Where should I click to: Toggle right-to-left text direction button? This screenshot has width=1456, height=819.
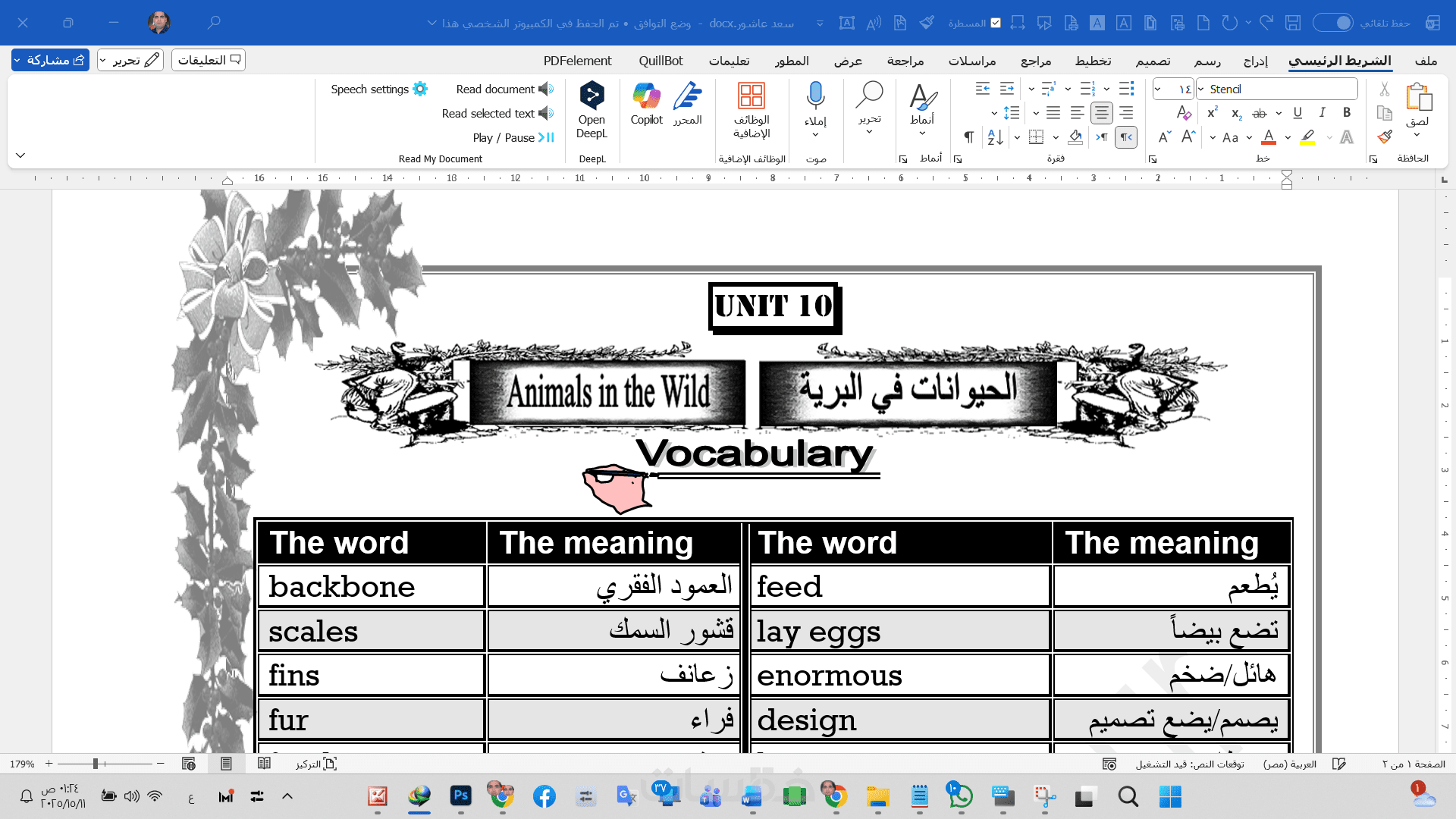[x=1126, y=137]
